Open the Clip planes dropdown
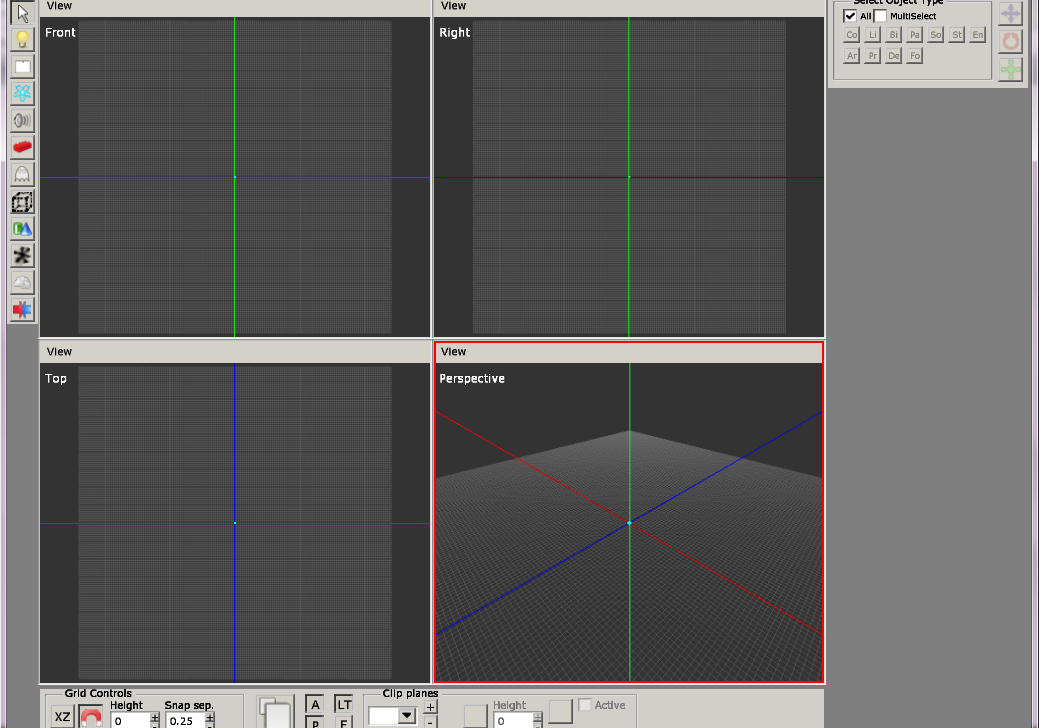Viewport: 1039px width, 728px height. click(406, 715)
